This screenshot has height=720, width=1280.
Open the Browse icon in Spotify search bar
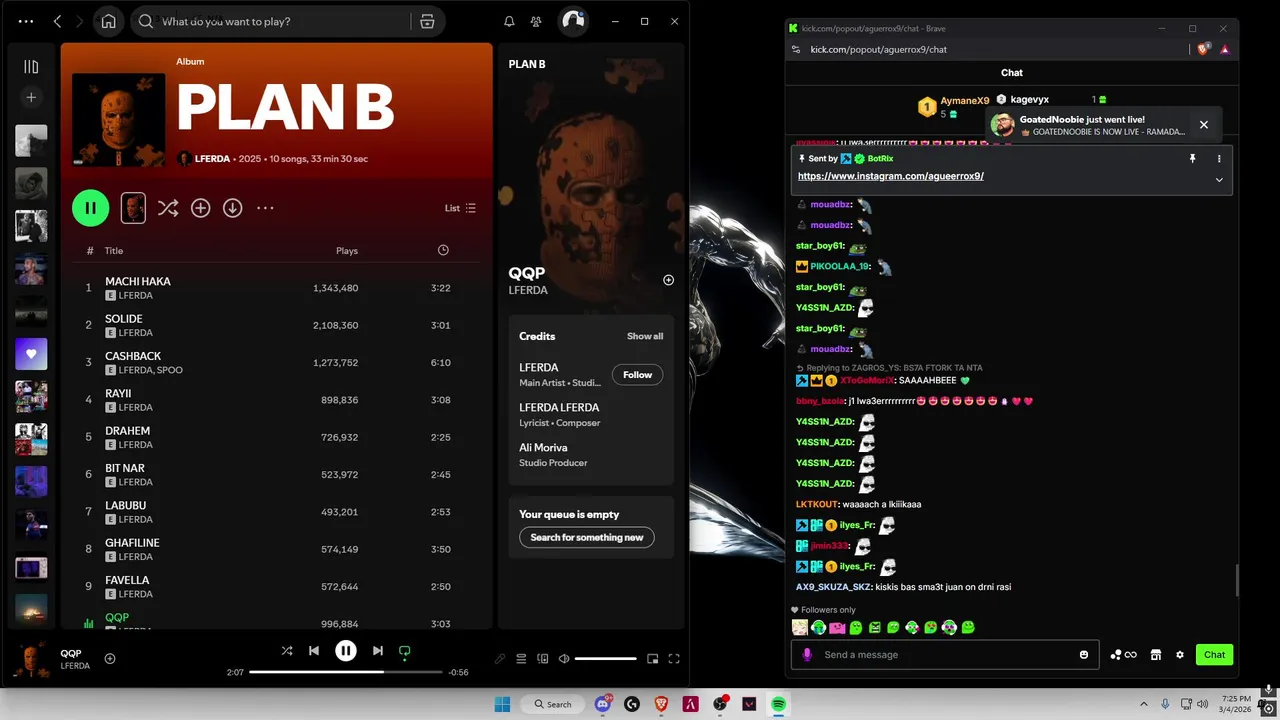427,21
